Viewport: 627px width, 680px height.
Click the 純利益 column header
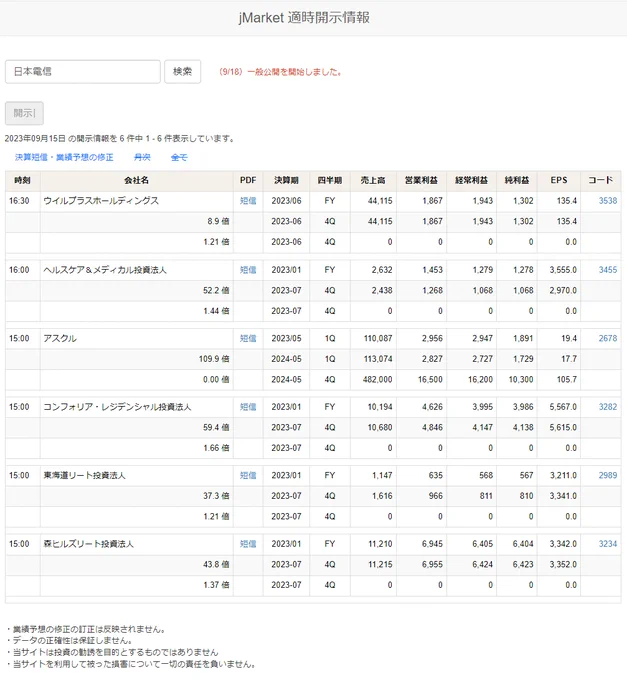517,180
